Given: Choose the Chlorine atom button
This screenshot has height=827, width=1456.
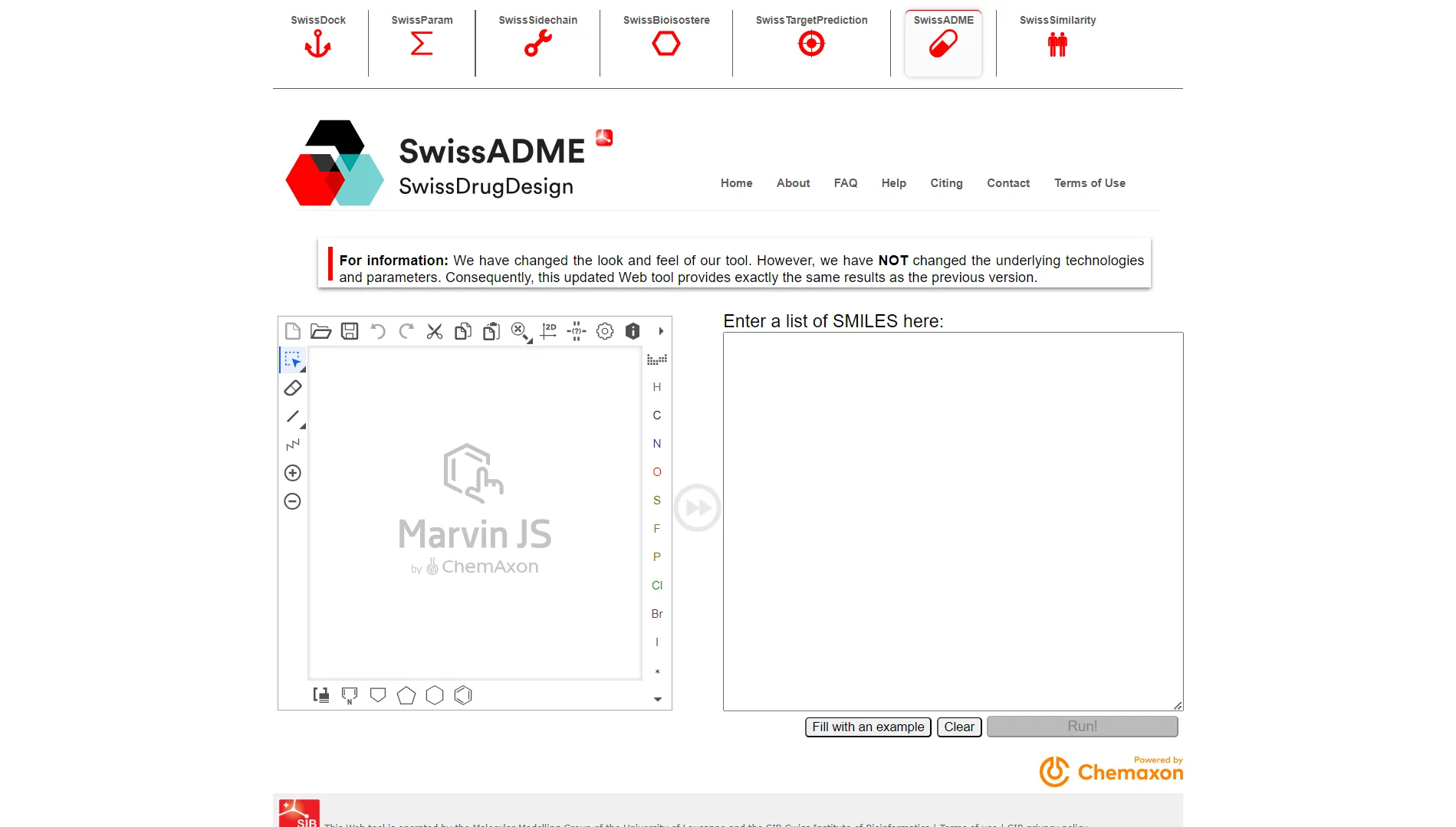Looking at the screenshot, I should pos(656,586).
